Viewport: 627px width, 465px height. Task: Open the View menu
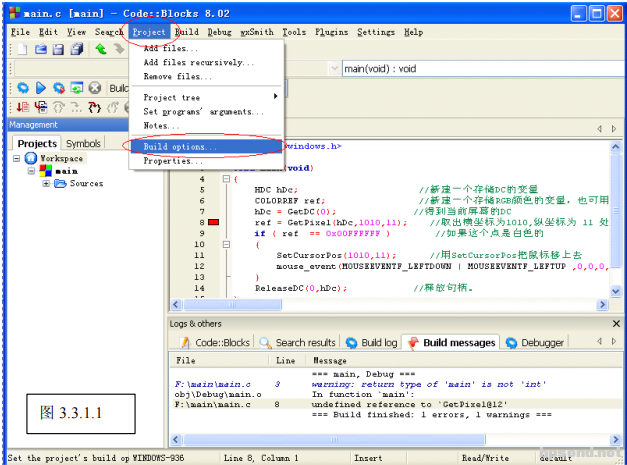point(76,32)
